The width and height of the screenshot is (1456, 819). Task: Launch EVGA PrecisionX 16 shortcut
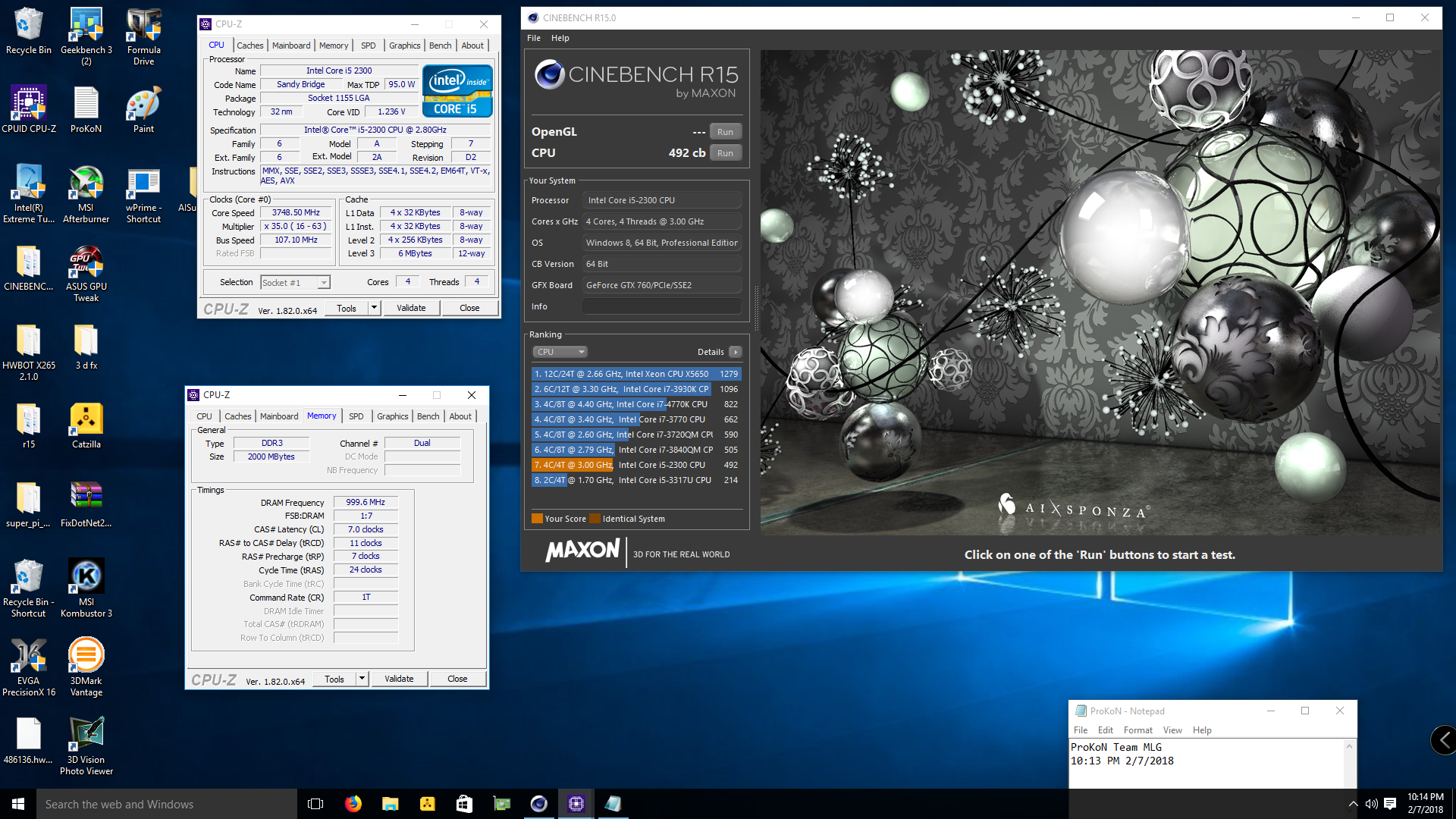pos(28,667)
